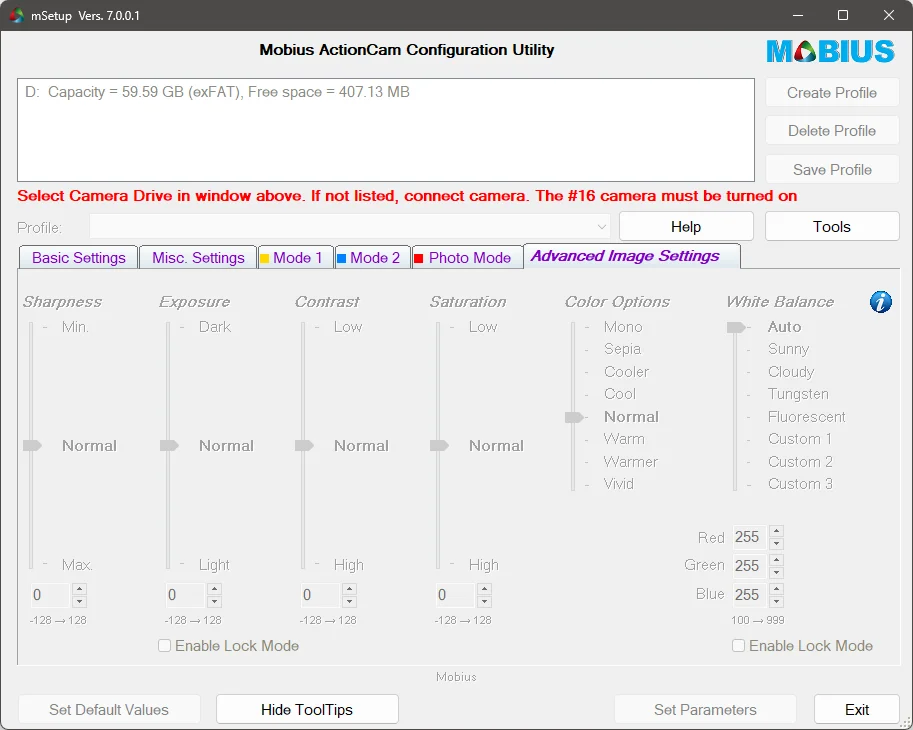This screenshot has width=913, height=730.
Task: Click the Exposure slider thumb
Action: point(169,446)
